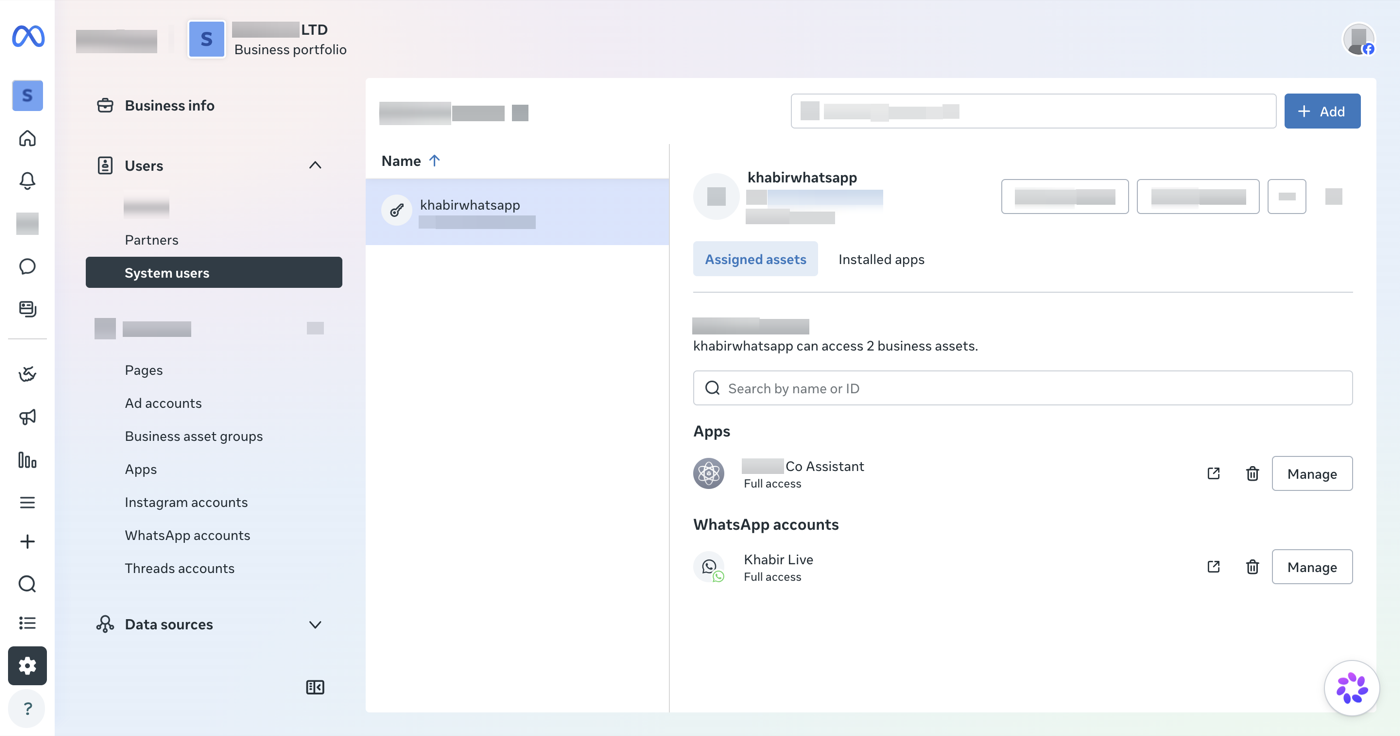Click the plus create icon in rail

28,542
